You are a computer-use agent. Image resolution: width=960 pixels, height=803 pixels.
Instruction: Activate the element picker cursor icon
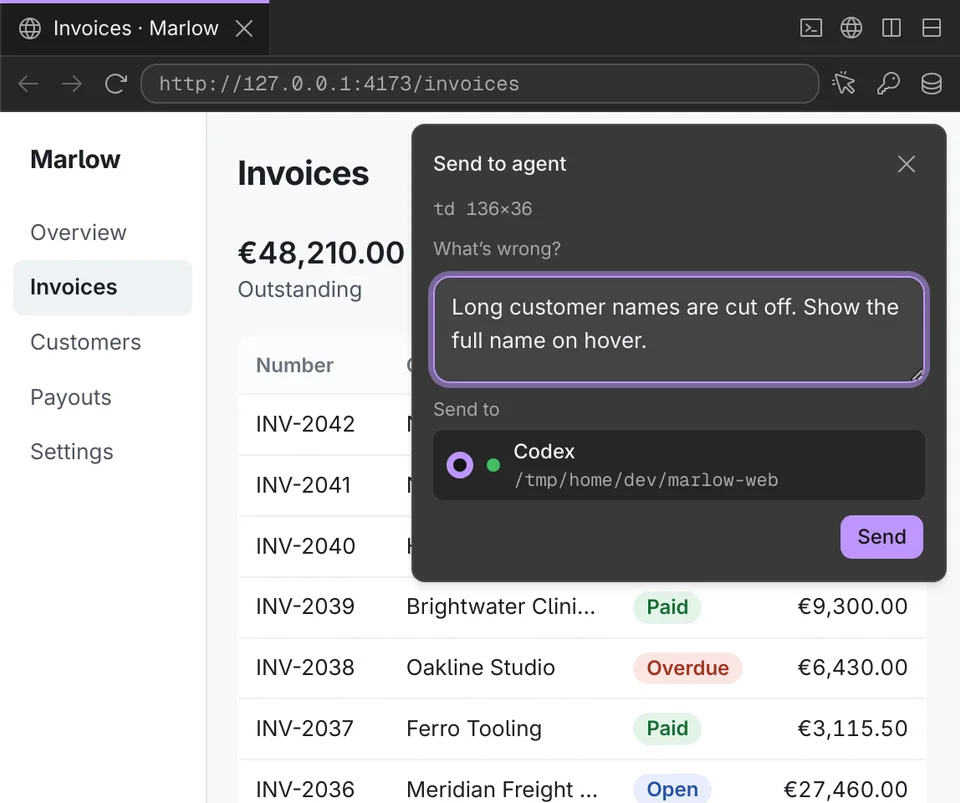844,83
